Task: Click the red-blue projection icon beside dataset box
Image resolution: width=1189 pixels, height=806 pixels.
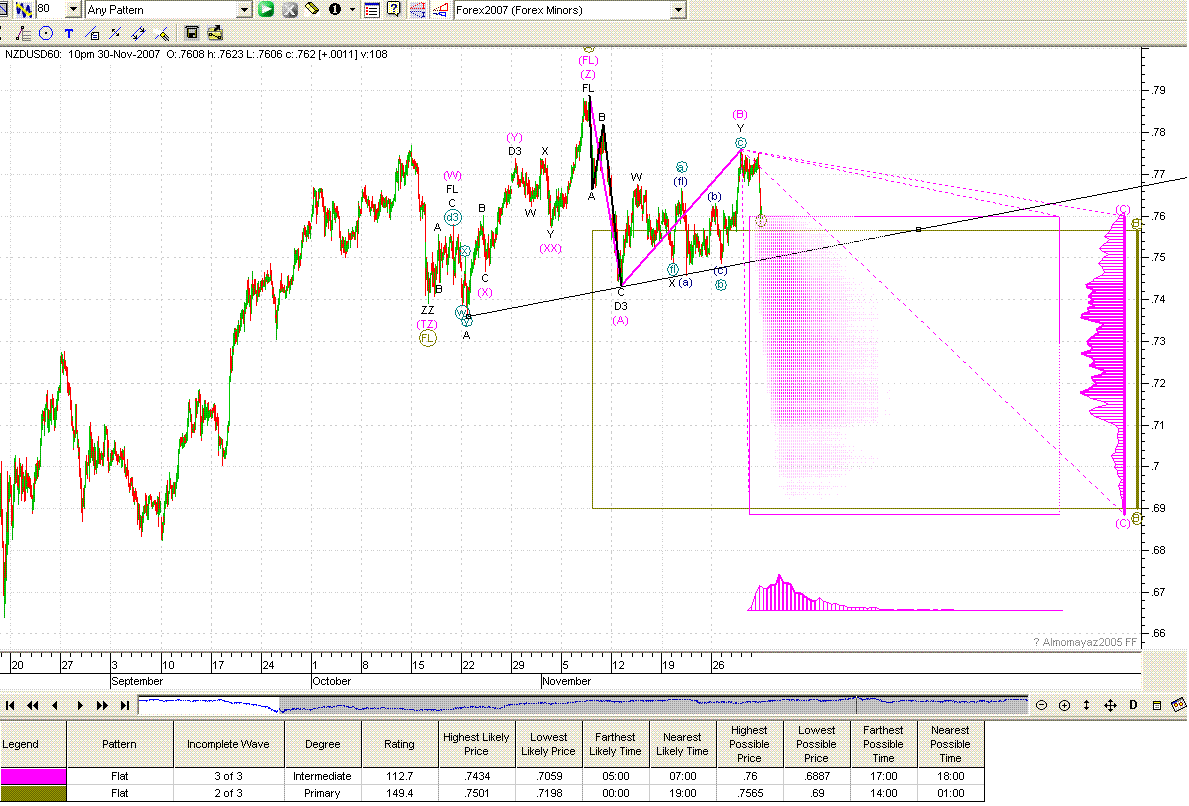Action: pyautogui.click(x=440, y=10)
